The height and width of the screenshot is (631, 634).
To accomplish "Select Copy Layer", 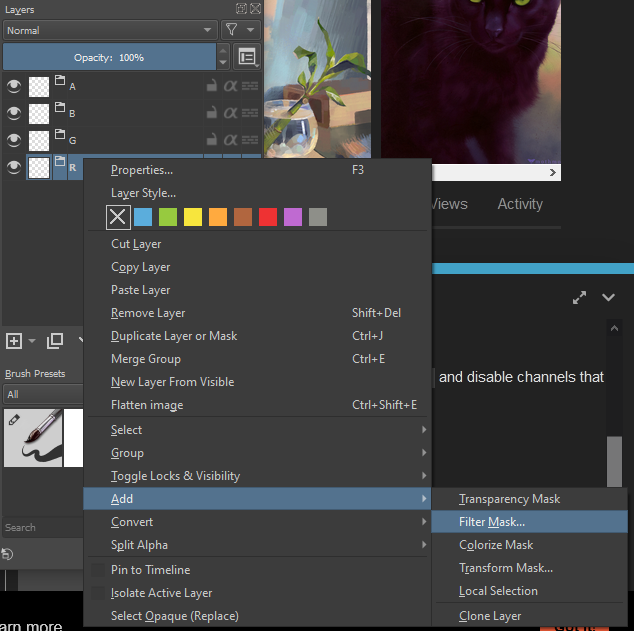I will (258, 267).
